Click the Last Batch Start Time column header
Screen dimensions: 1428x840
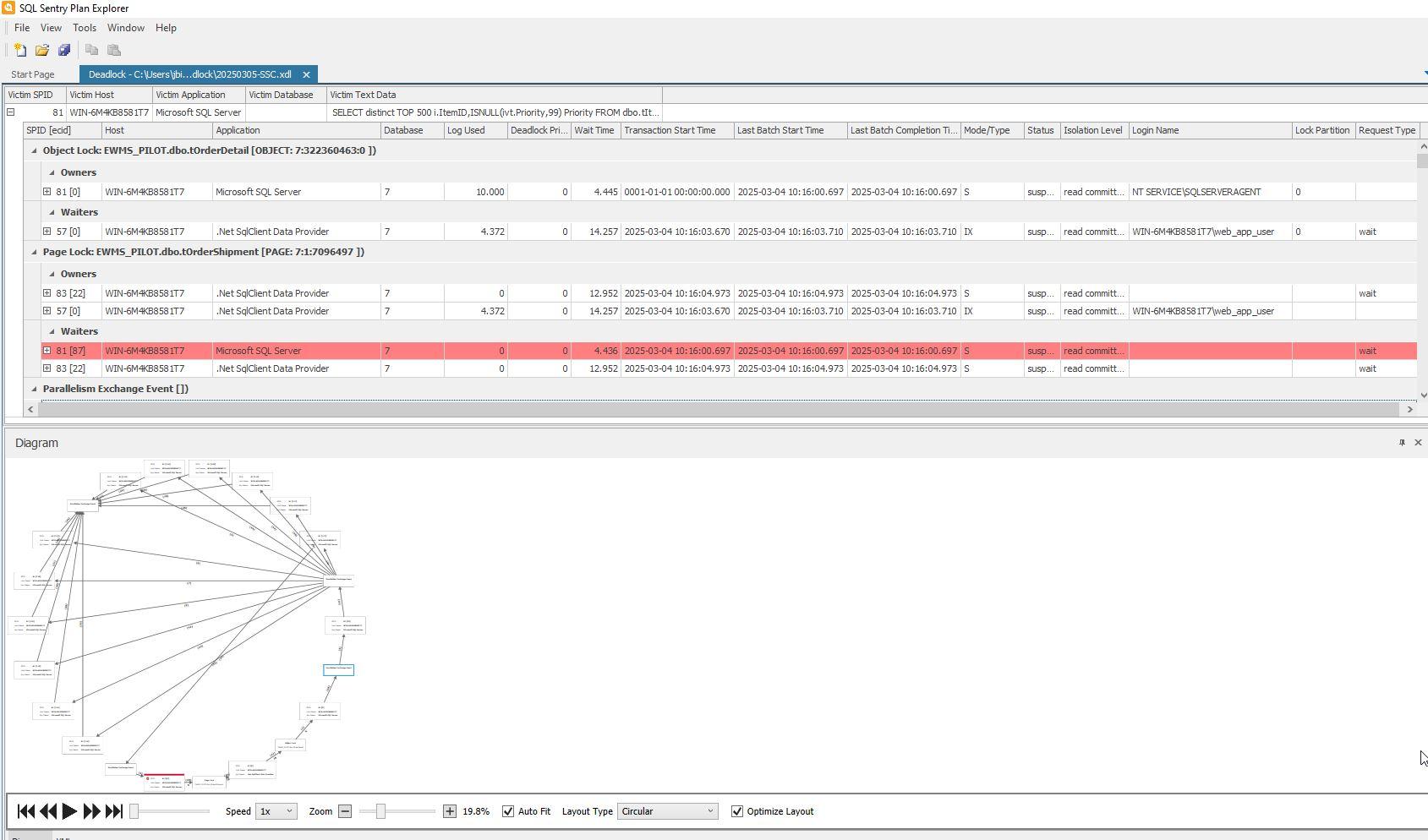[x=791, y=130]
